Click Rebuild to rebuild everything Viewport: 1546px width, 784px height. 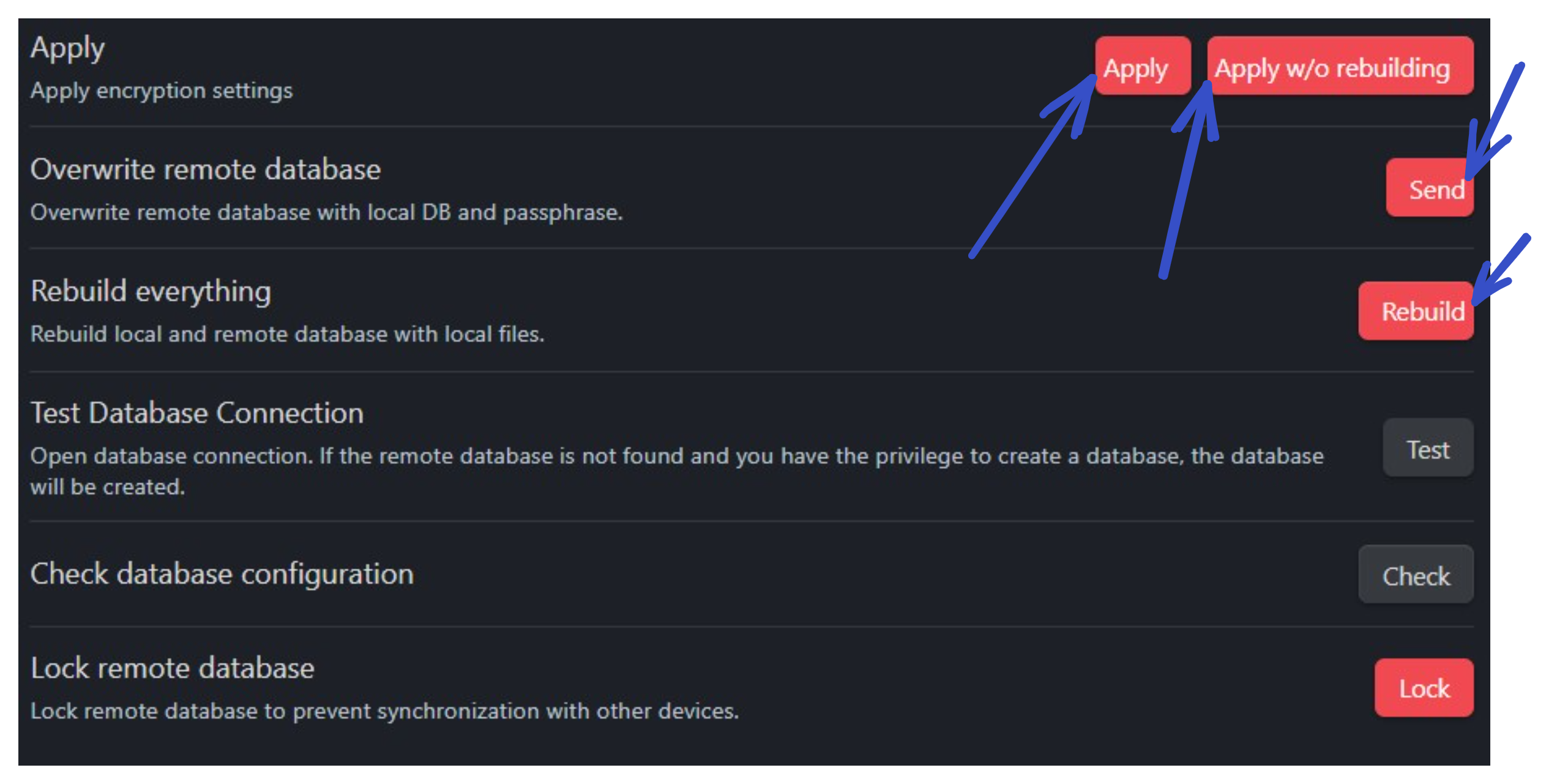1416,311
